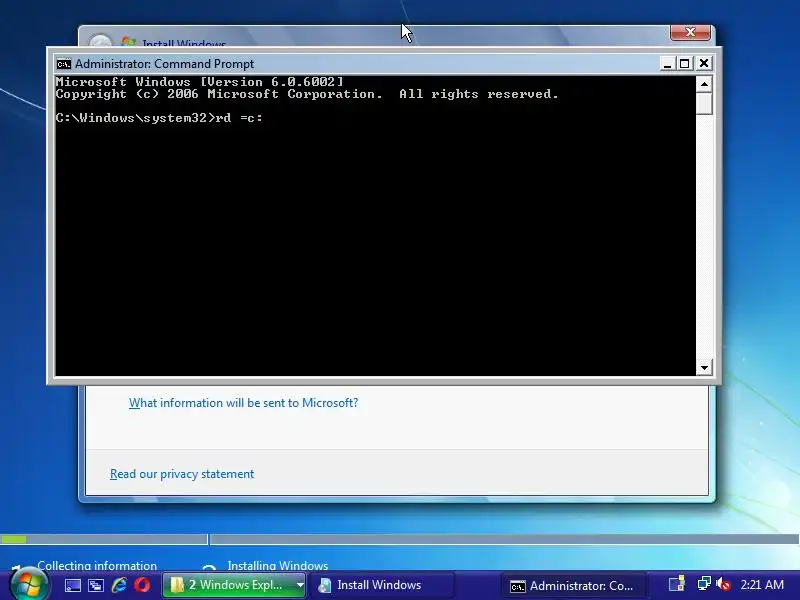Open the Start menu orb
Viewport: 800px width, 600px height.
[29, 585]
